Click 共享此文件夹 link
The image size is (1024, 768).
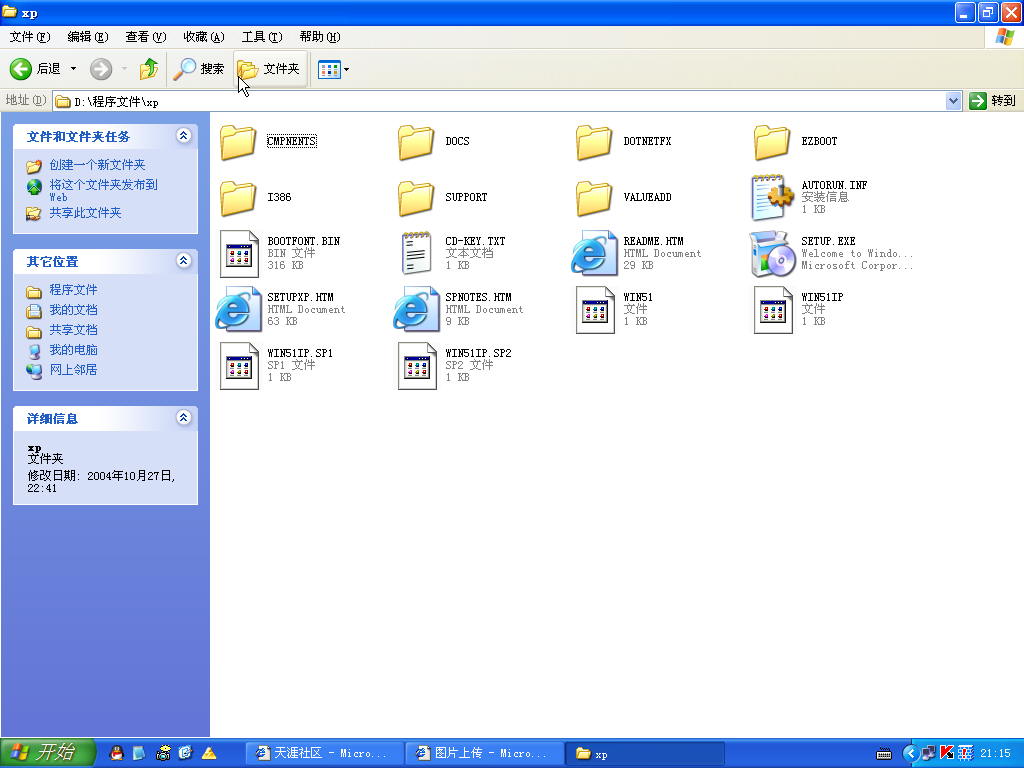[86, 212]
